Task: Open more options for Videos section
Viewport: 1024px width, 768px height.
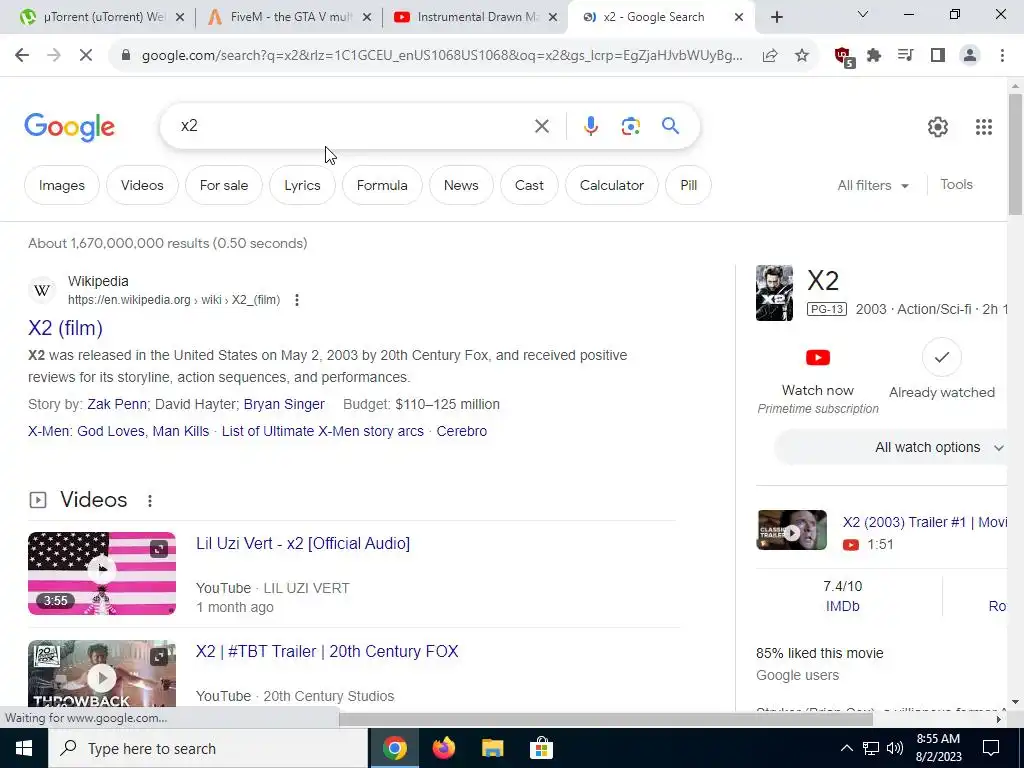Action: pyautogui.click(x=150, y=500)
